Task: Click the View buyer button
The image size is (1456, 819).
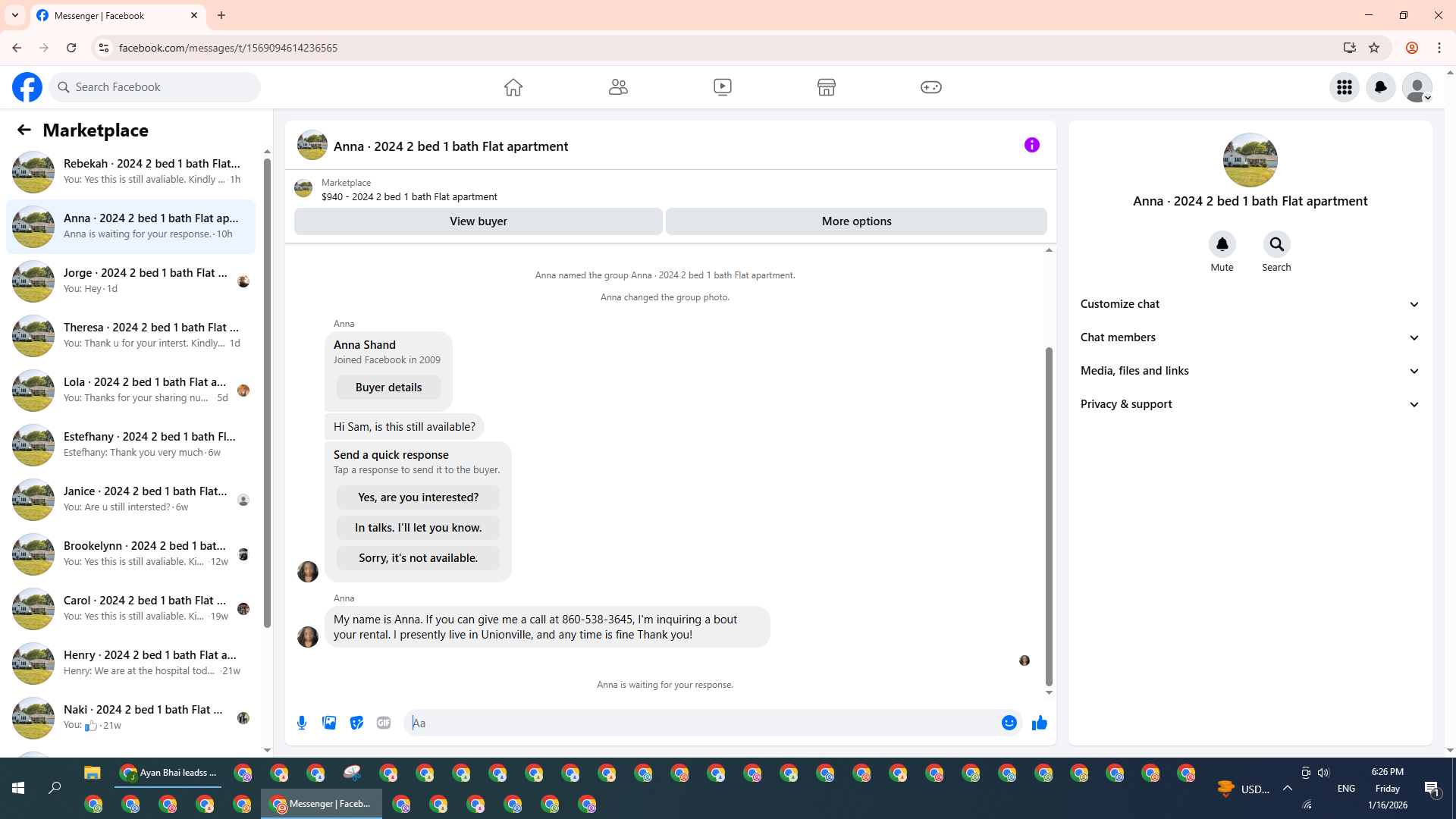Action: 478,221
